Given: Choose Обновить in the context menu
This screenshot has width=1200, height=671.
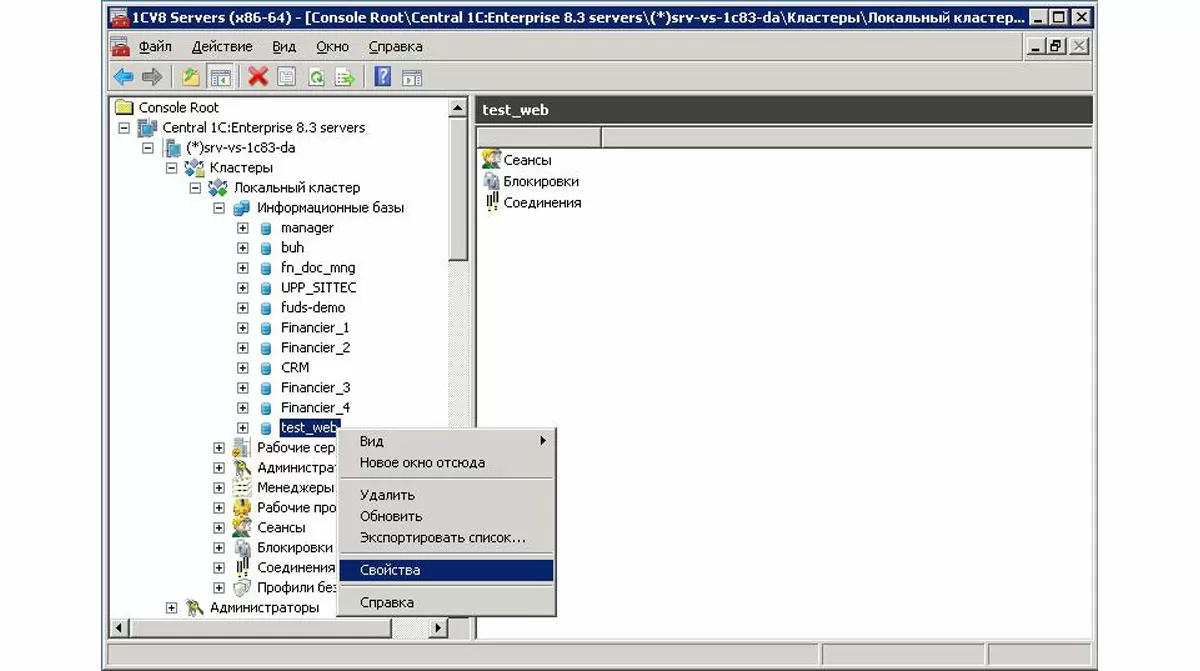Looking at the screenshot, I should point(445,516).
